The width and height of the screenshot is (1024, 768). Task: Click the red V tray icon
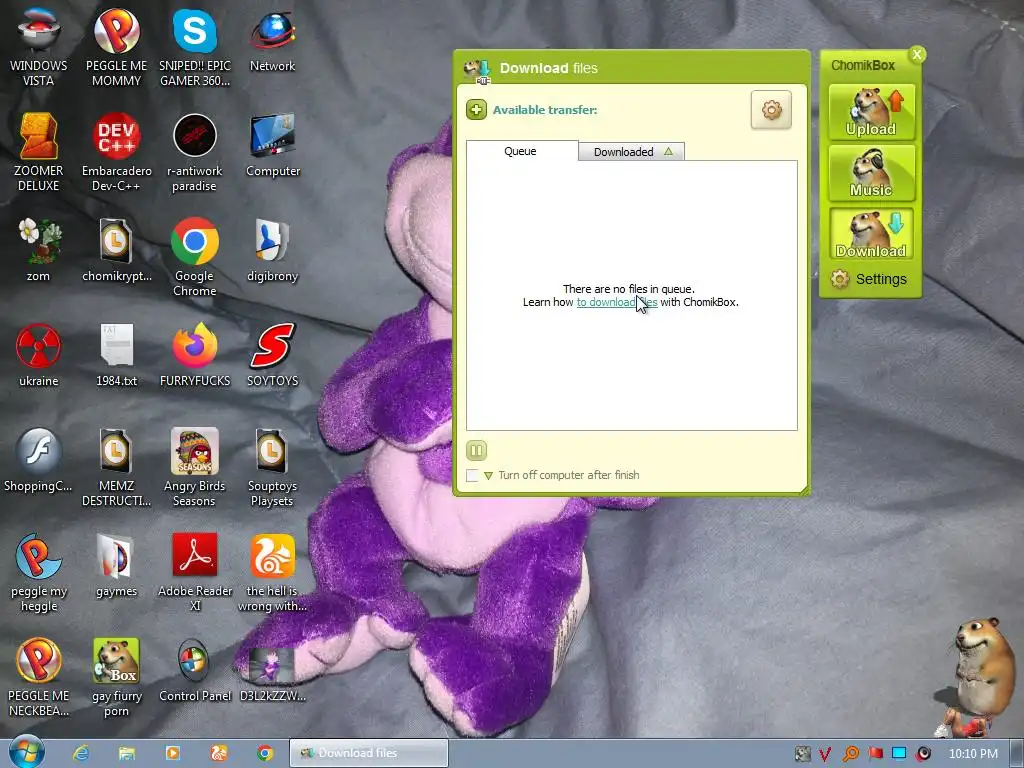[x=825, y=754]
